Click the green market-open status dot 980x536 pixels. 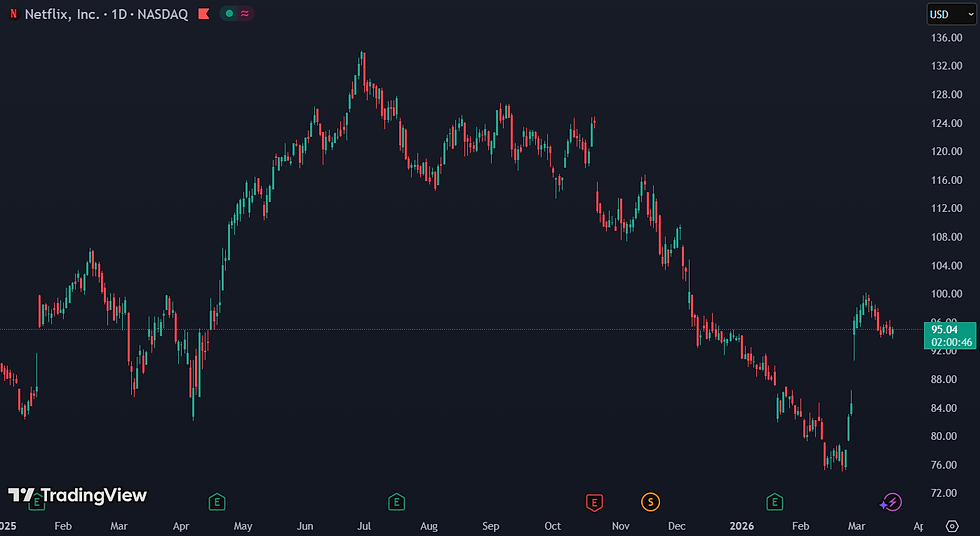[229, 14]
